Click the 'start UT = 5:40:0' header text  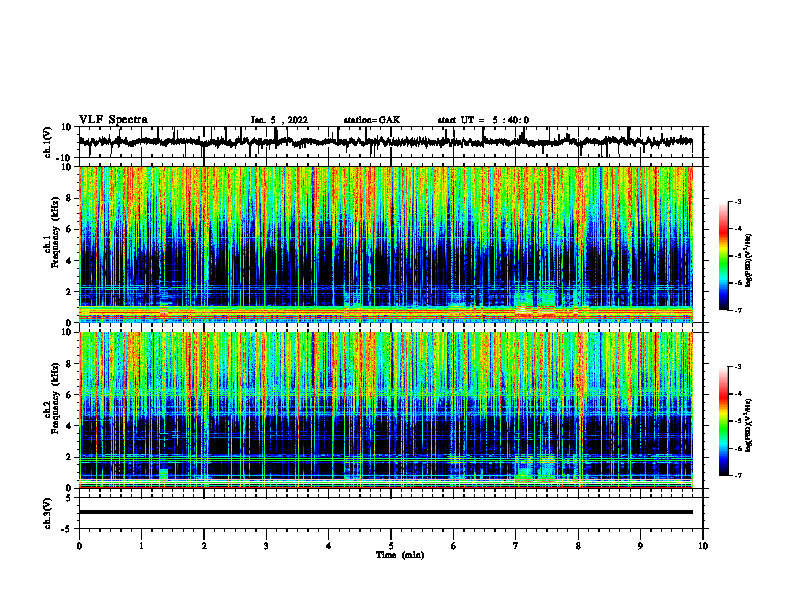[483, 120]
